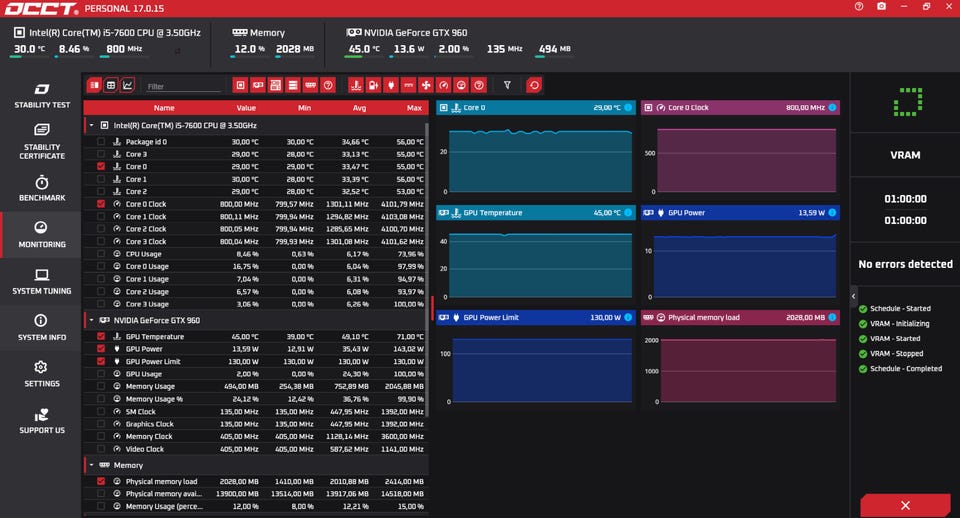Screen dimensions: 960x518
Task: Toggle GPU device filter icon
Action: tap(258, 85)
